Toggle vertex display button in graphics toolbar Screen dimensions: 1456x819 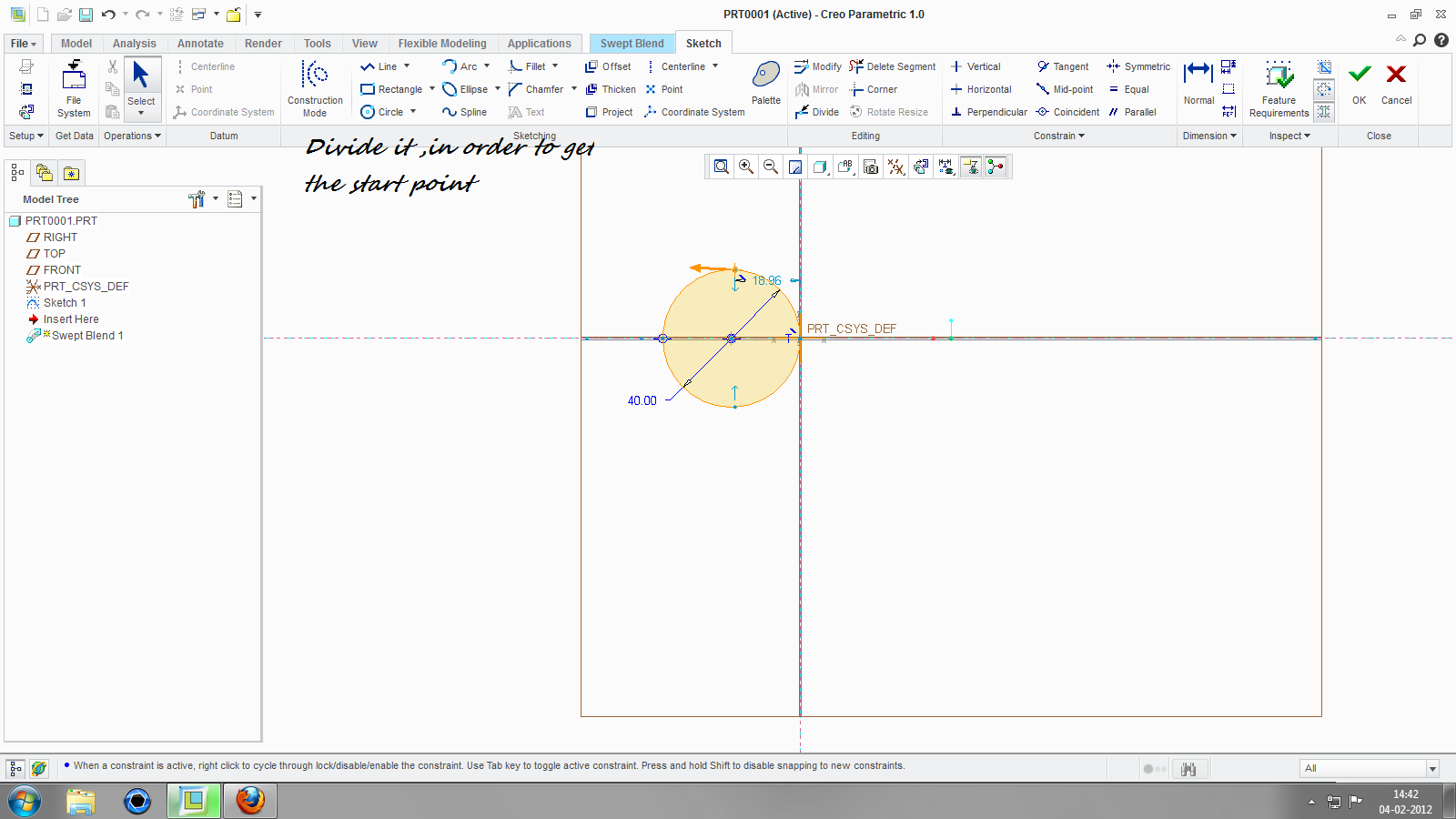tap(996, 167)
